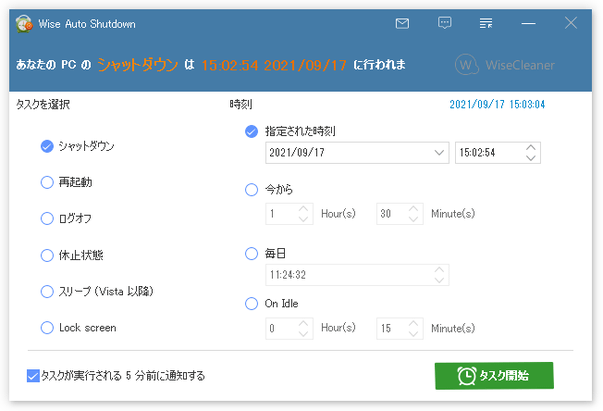
Task: Toggle the 5 分前に通知する checkbox
Action: click(x=33, y=376)
